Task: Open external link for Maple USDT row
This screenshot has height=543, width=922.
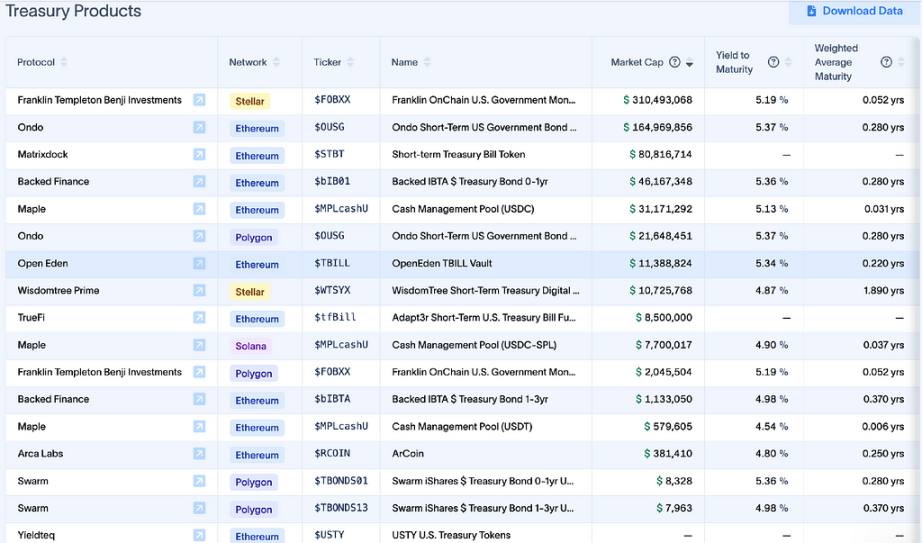Action: (199, 427)
